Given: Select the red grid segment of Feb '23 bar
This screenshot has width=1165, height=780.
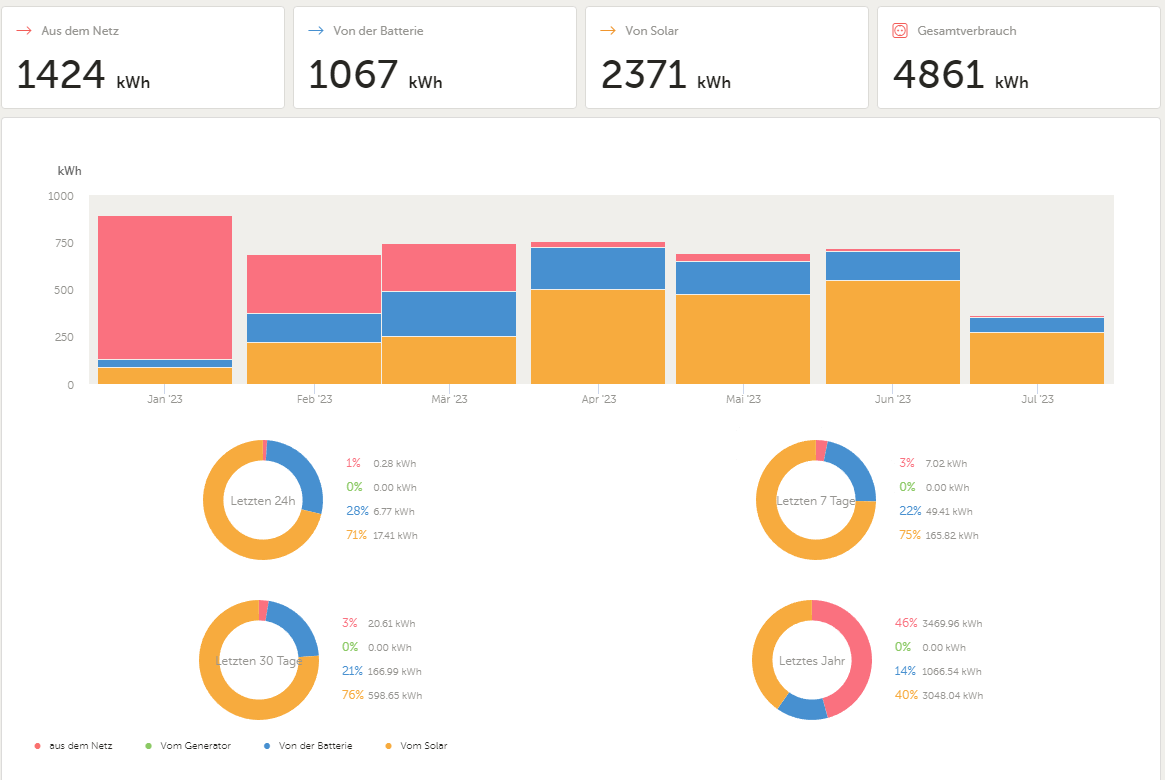Looking at the screenshot, I should pyautogui.click(x=314, y=285).
